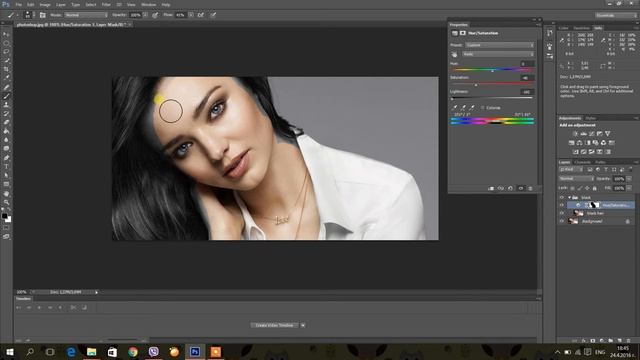The width and height of the screenshot is (640, 360).
Task: Click the add-to-sample eyedropper
Action: pos(464,108)
